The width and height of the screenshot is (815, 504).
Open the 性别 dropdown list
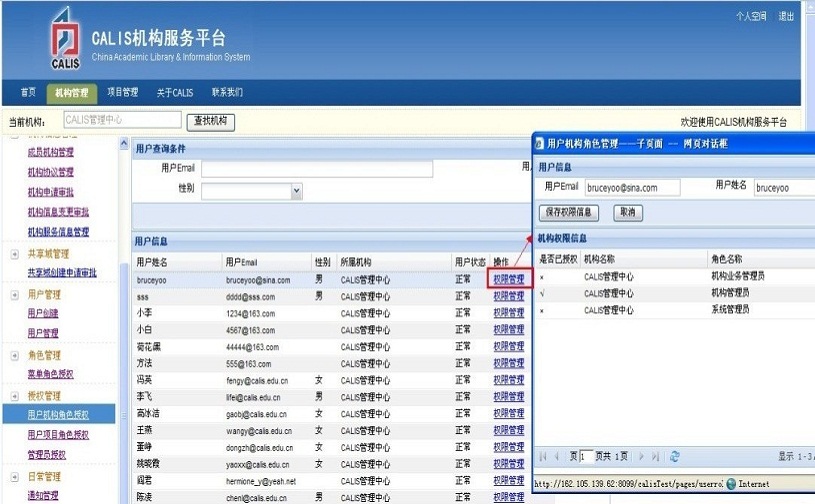(x=296, y=190)
